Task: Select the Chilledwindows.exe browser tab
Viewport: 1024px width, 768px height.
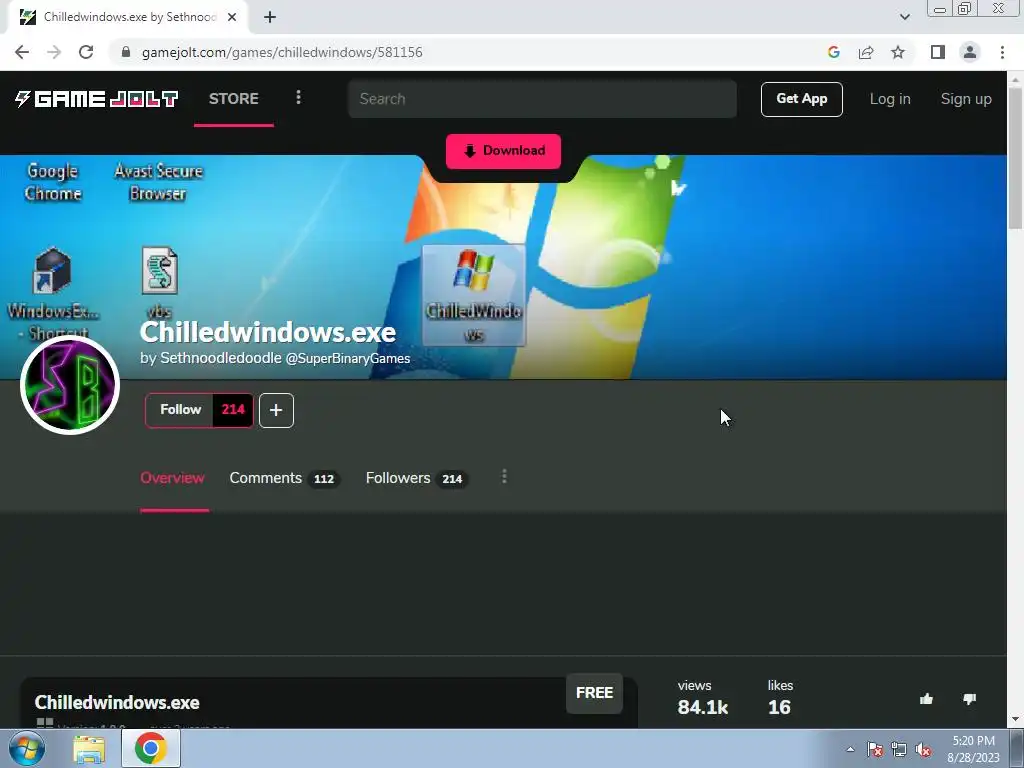Action: (x=127, y=18)
